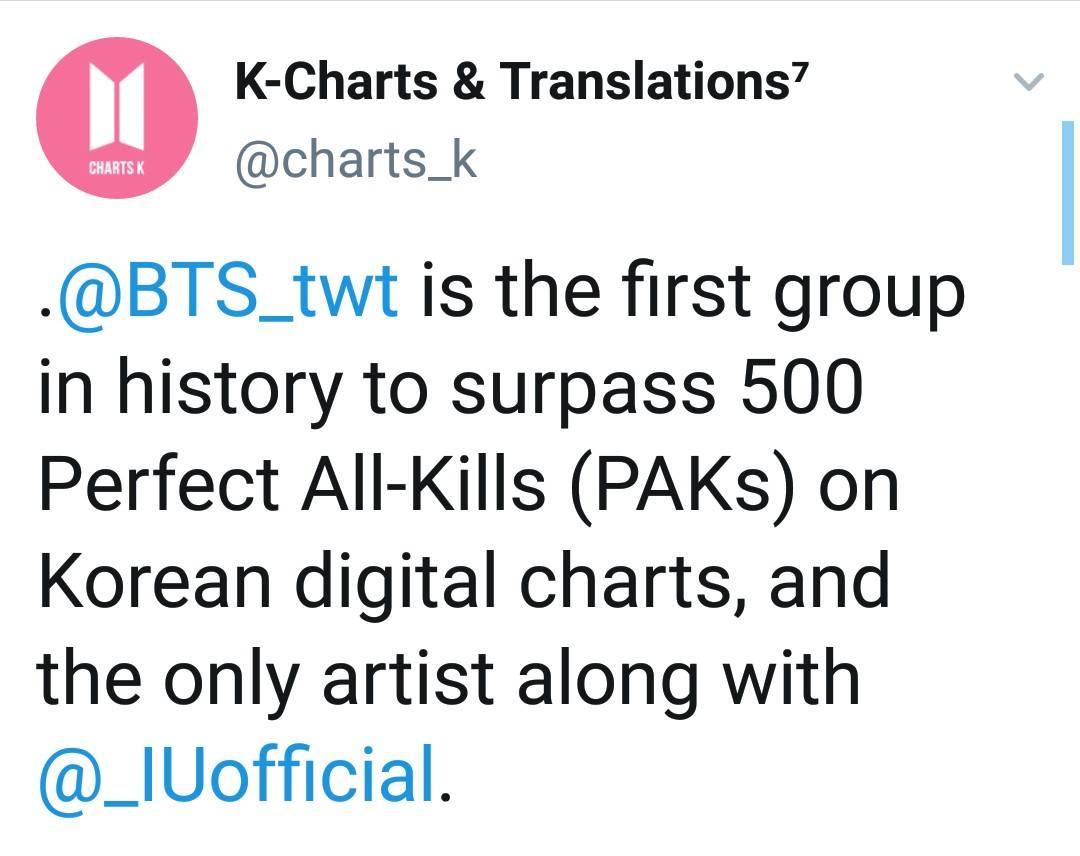Image resolution: width=1080 pixels, height=856 pixels.
Task: Open the tweet options chevron menu
Action: point(1030,81)
